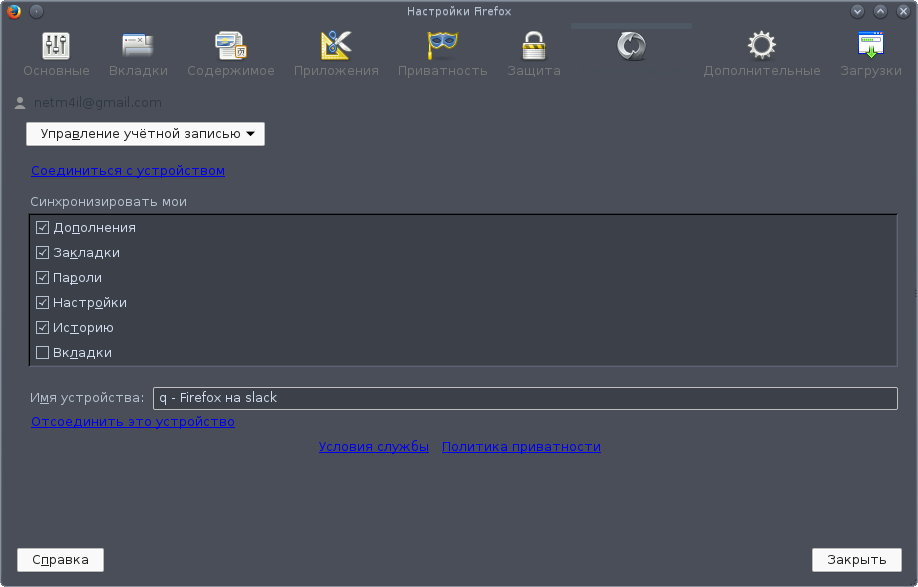Uncheck the Дополнения sync checkbox
The width and height of the screenshot is (918, 587).
[x=42, y=228]
